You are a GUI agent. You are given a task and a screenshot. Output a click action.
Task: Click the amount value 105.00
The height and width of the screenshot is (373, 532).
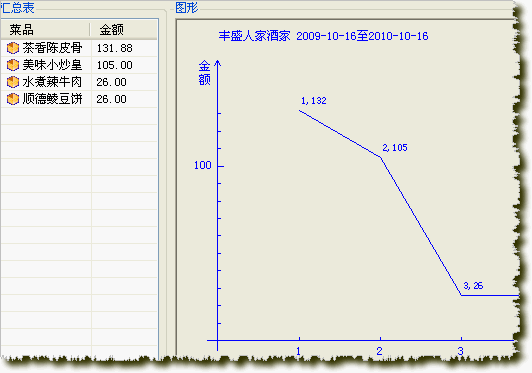(x=114, y=65)
